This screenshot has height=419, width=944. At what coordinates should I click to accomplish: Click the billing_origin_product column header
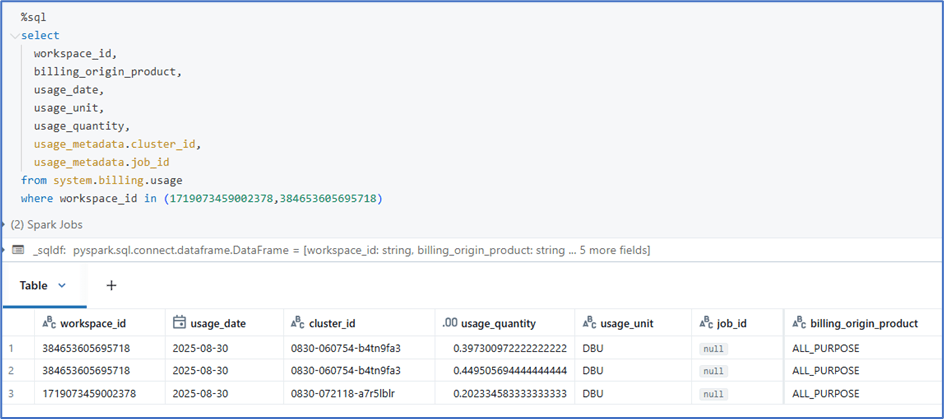coord(861,324)
